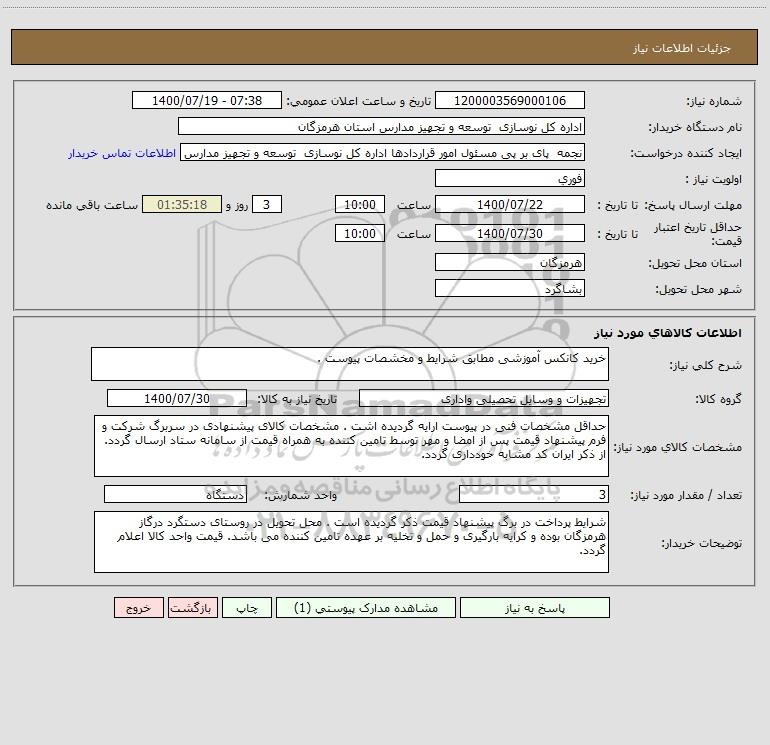
Task: Select goods group field 'تجهیزات و وسایل تحصیلی'
Action: coord(484,399)
